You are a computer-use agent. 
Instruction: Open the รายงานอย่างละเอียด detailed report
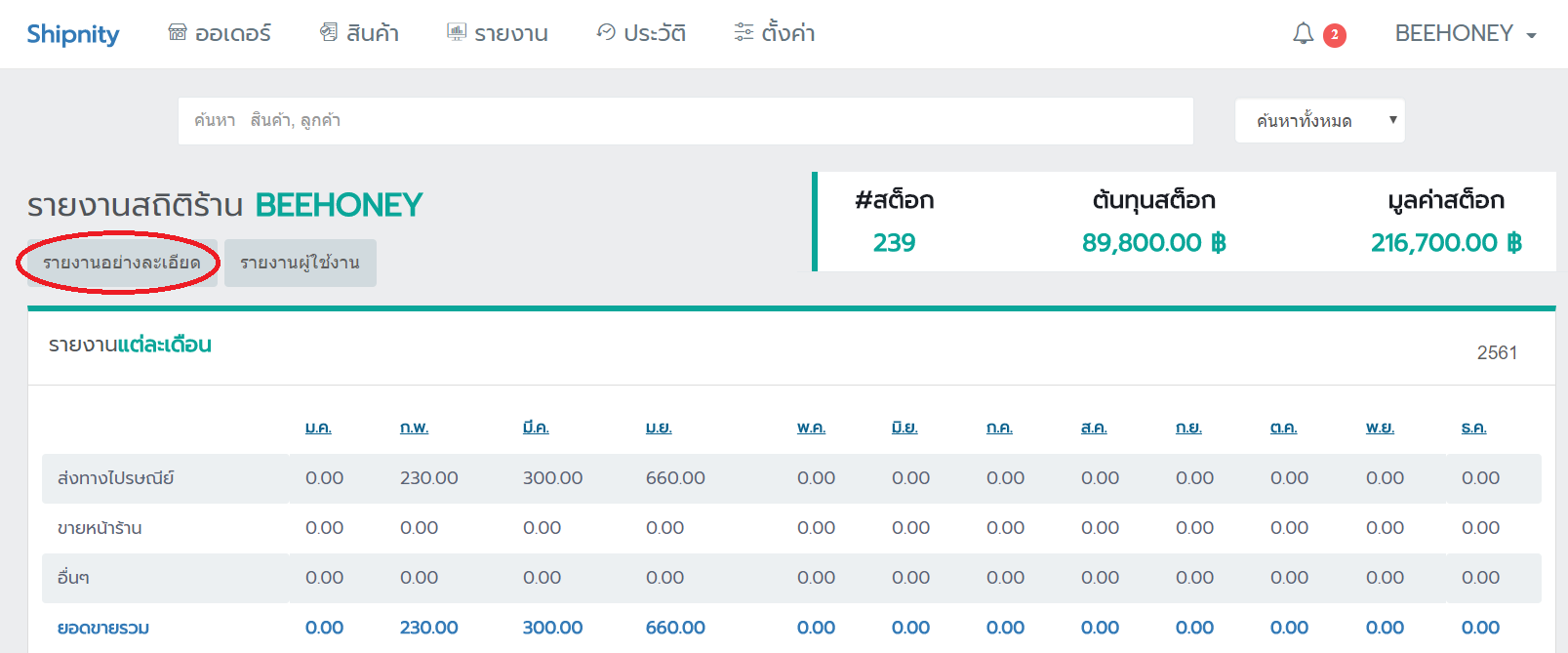[x=122, y=263]
